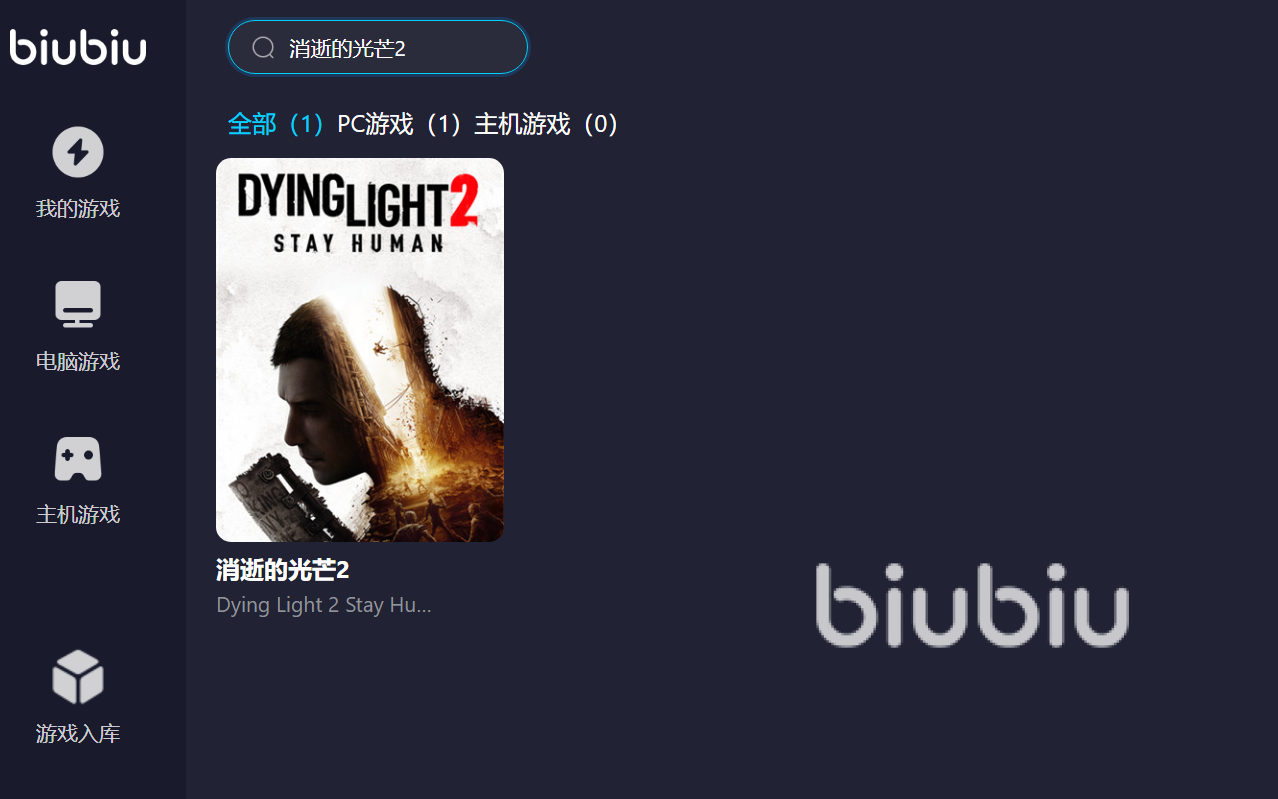Select the 我的游戏 label in the sidebar

click(78, 209)
